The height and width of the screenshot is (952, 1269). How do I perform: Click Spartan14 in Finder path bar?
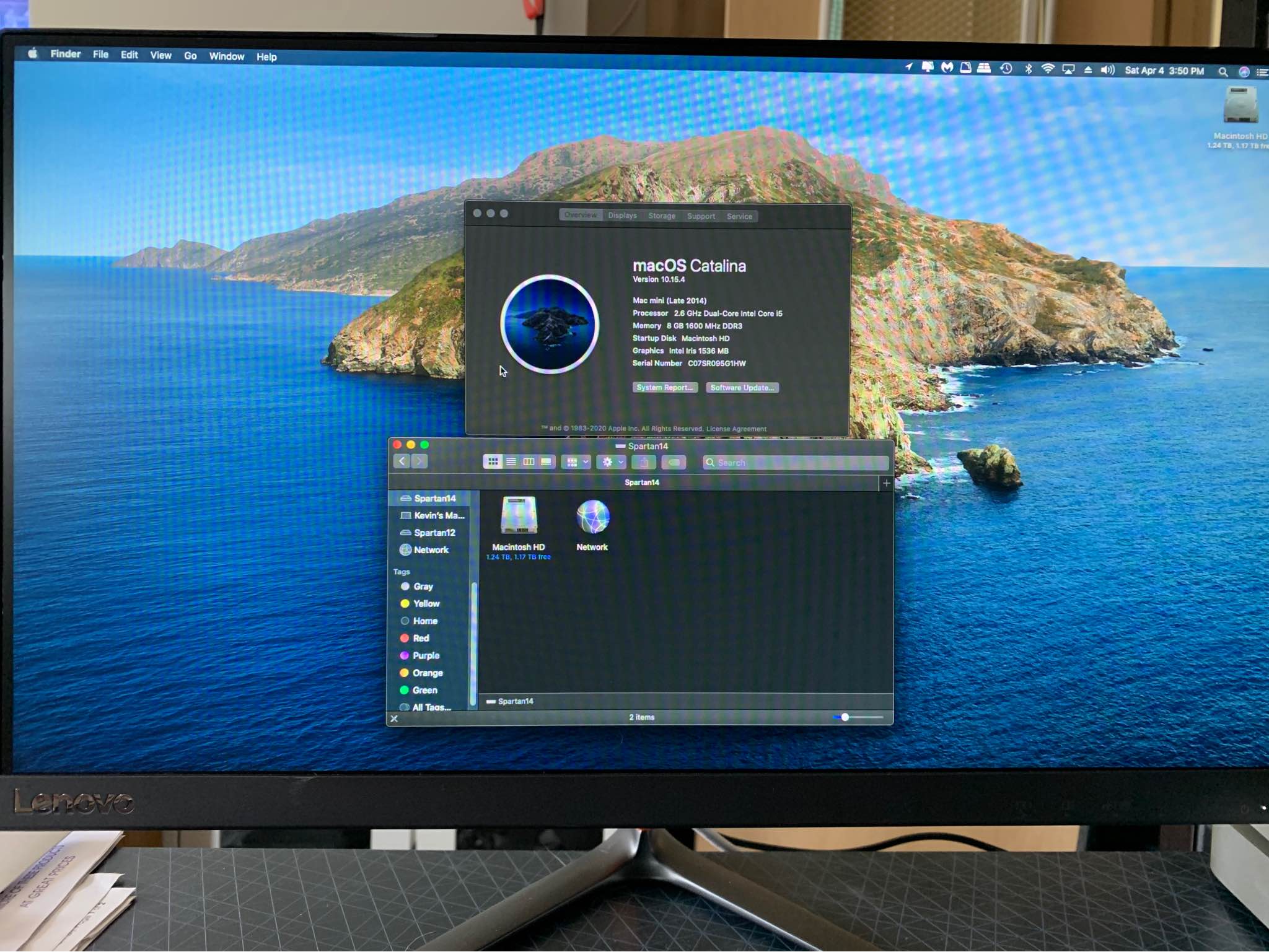pyautogui.click(x=510, y=702)
